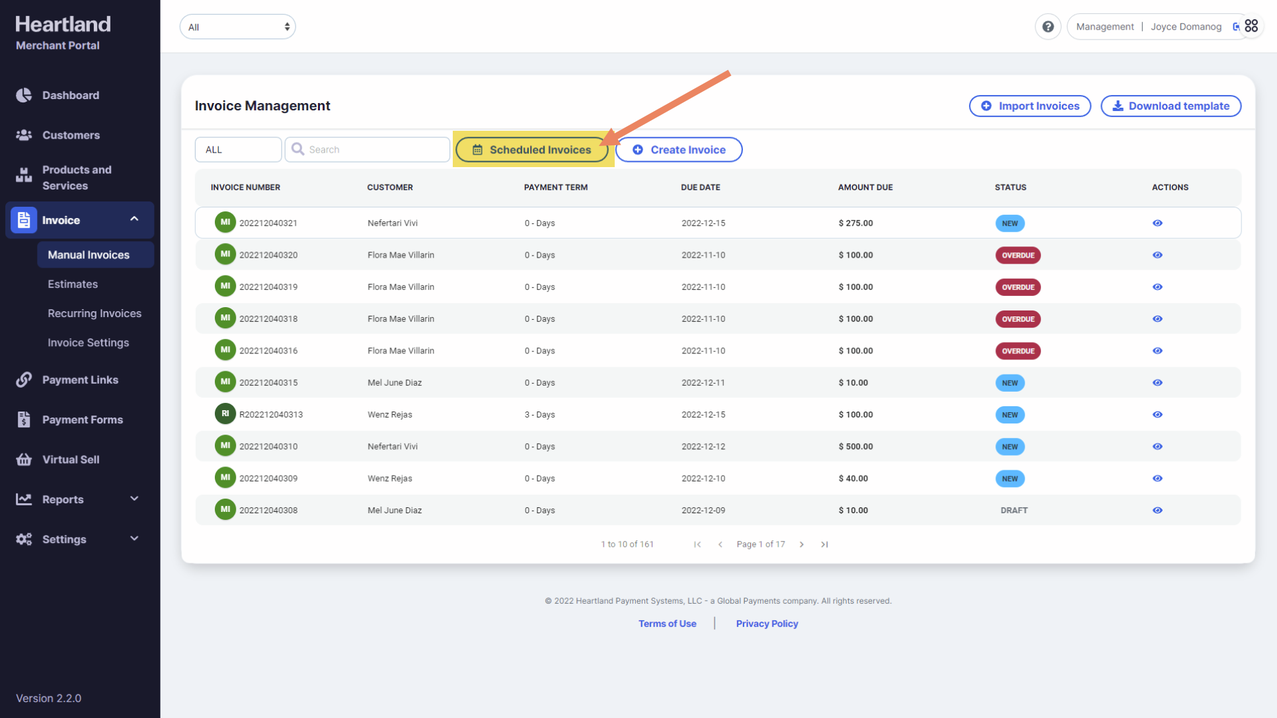This screenshot has width=1277, height=718.
Task: Go to next page of invoices
Action: pyautogui.click(x=802, y=545)
